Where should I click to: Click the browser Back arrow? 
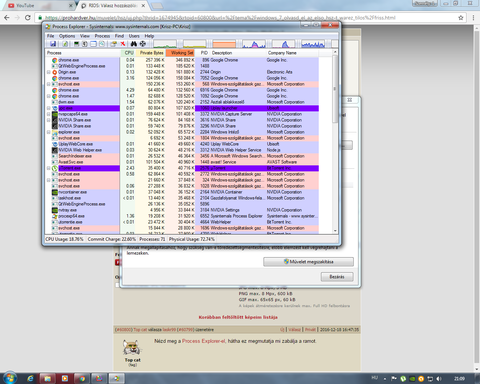coord(7,18)
